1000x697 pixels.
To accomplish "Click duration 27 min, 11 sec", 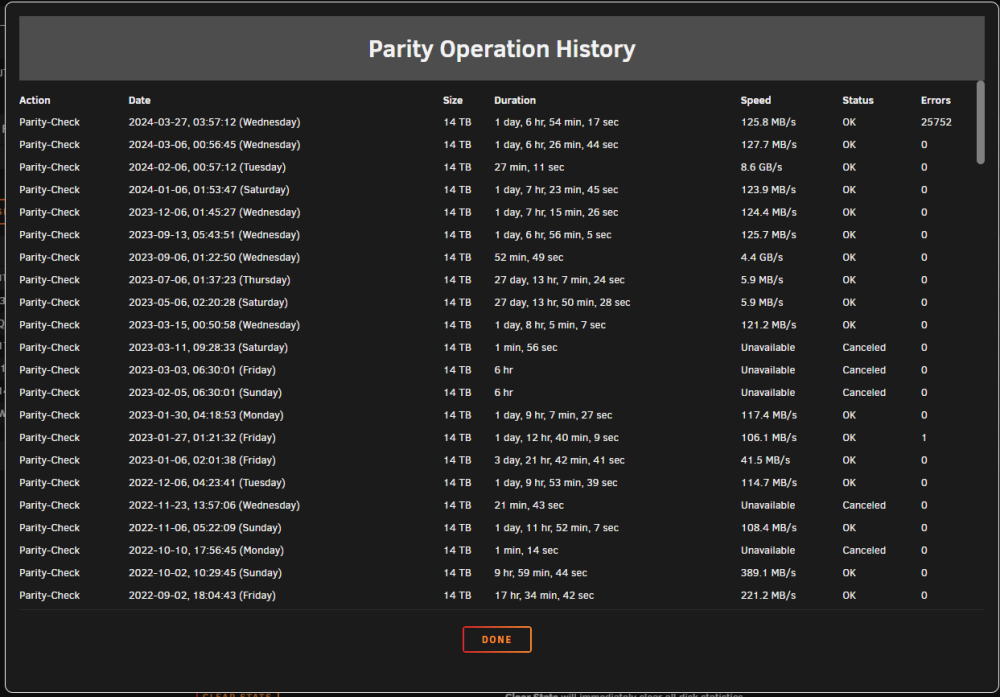I will coord(529,167).
